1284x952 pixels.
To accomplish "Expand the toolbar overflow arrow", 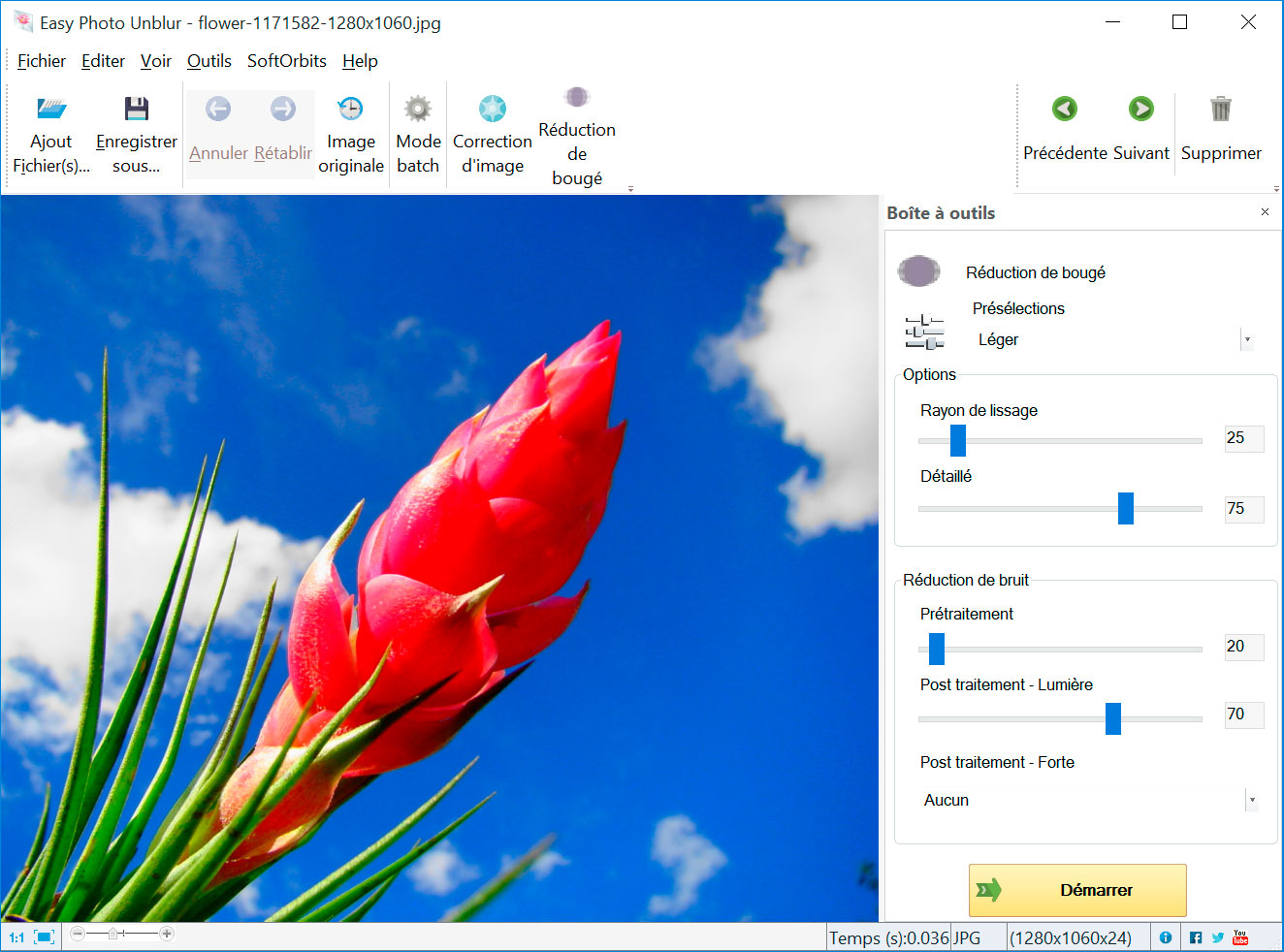I will pos(630,189).
